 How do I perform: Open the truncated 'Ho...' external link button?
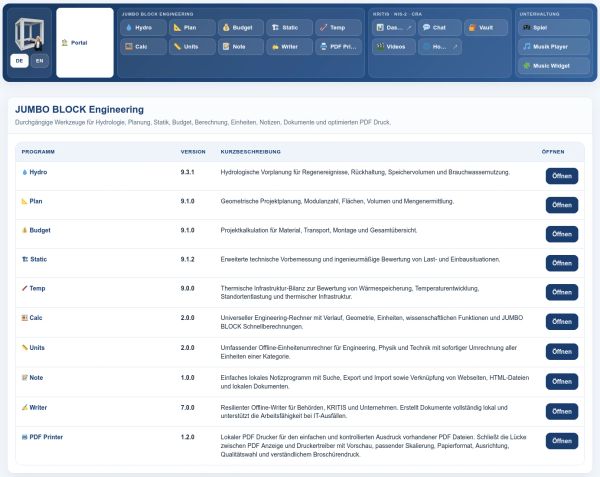coord(440,47)
